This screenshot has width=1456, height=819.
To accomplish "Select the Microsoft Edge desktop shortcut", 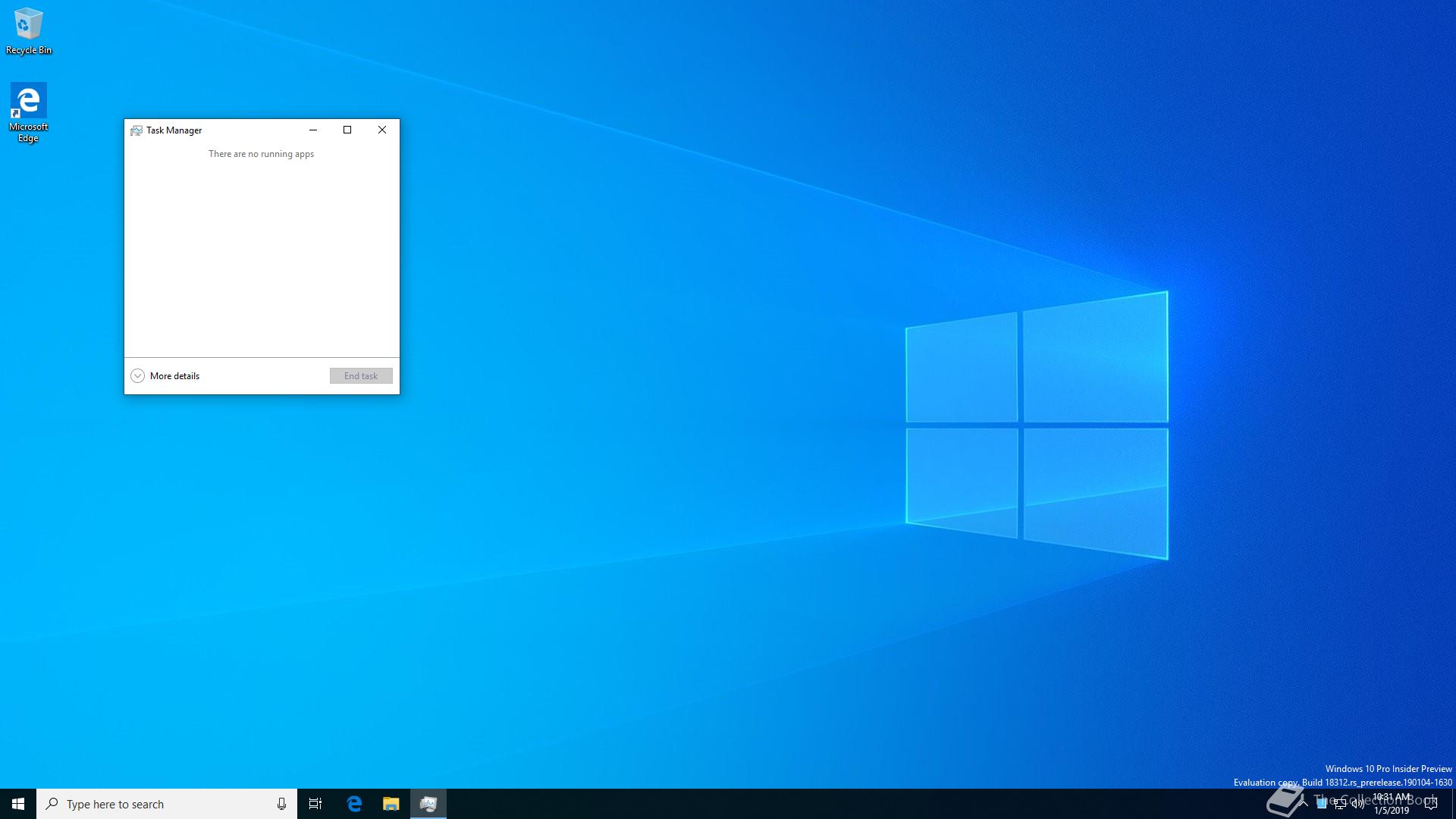I will (x=28, y=112).
